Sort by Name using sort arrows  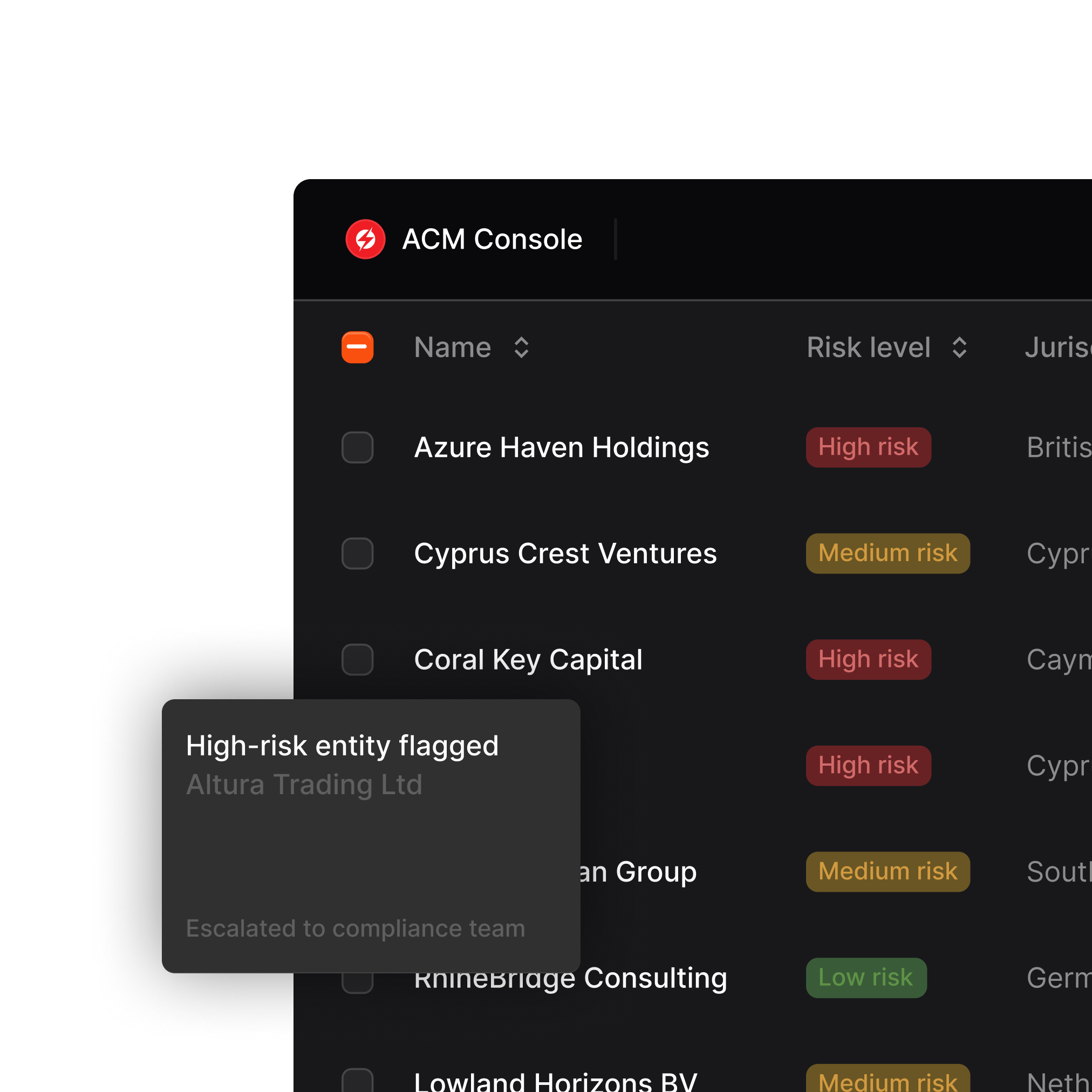pyautogui.click(x=521, y=347)
